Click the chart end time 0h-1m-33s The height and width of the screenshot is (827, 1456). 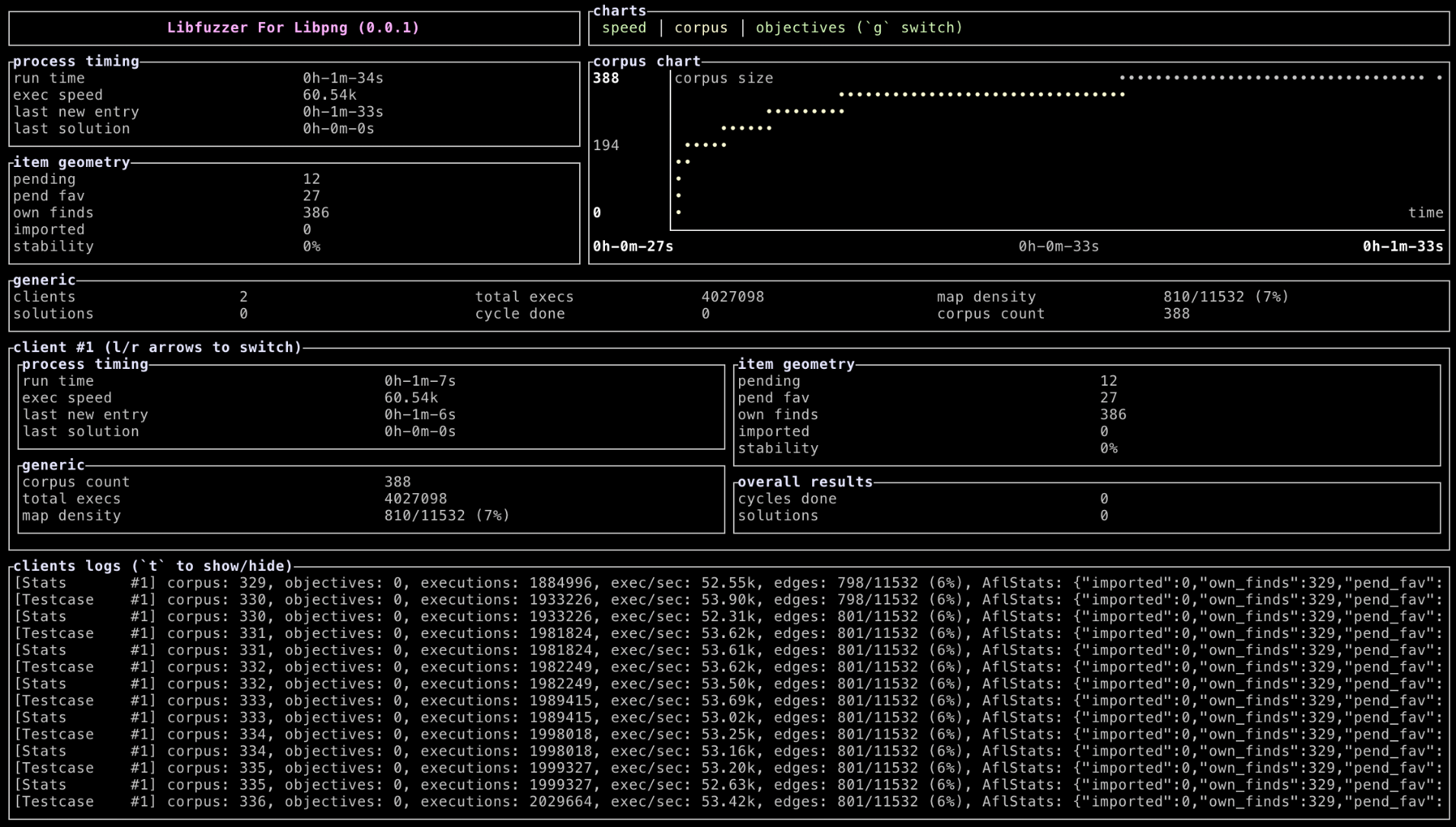1403,247
